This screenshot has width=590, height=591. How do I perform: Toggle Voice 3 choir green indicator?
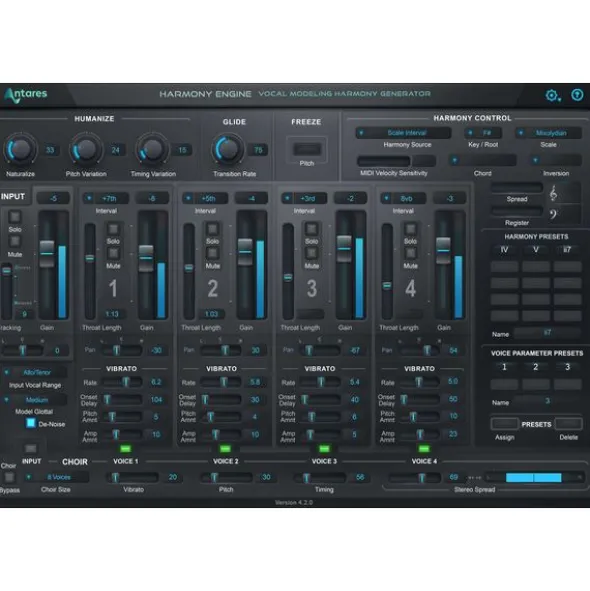tap(324, 449)
